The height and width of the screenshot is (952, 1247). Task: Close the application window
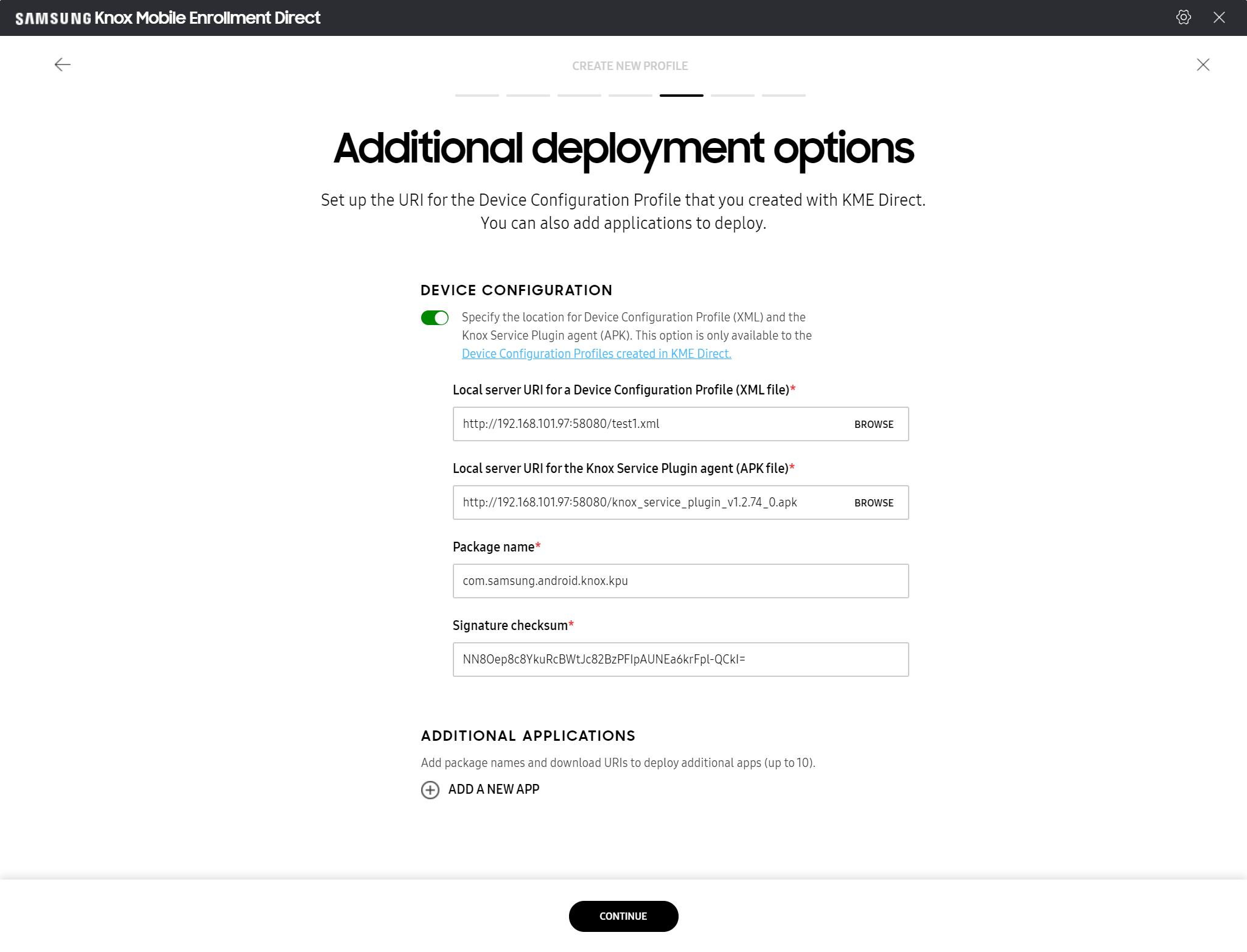point(1219,18)
